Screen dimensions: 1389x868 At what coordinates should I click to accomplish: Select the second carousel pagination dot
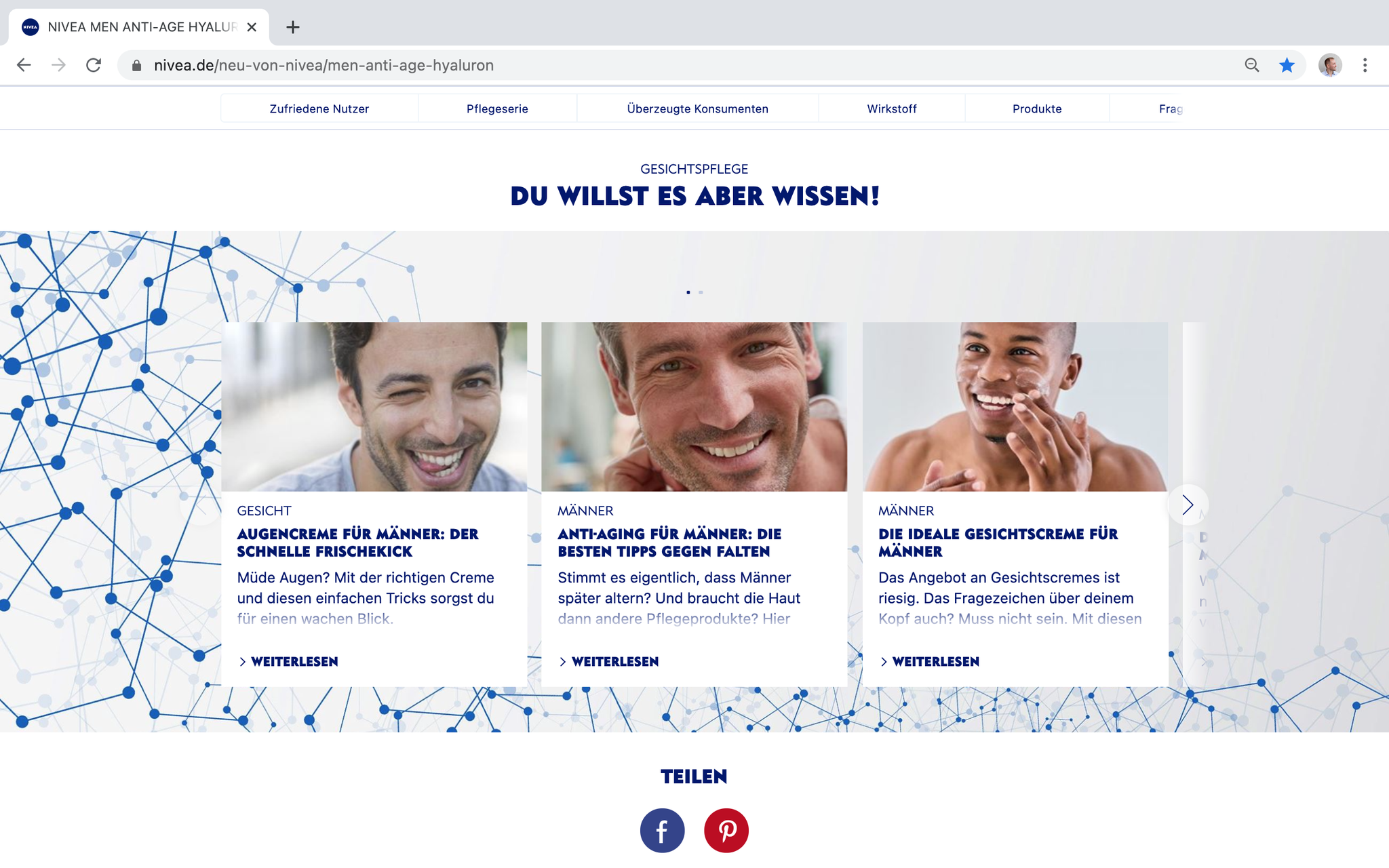(x=701, y=292)
